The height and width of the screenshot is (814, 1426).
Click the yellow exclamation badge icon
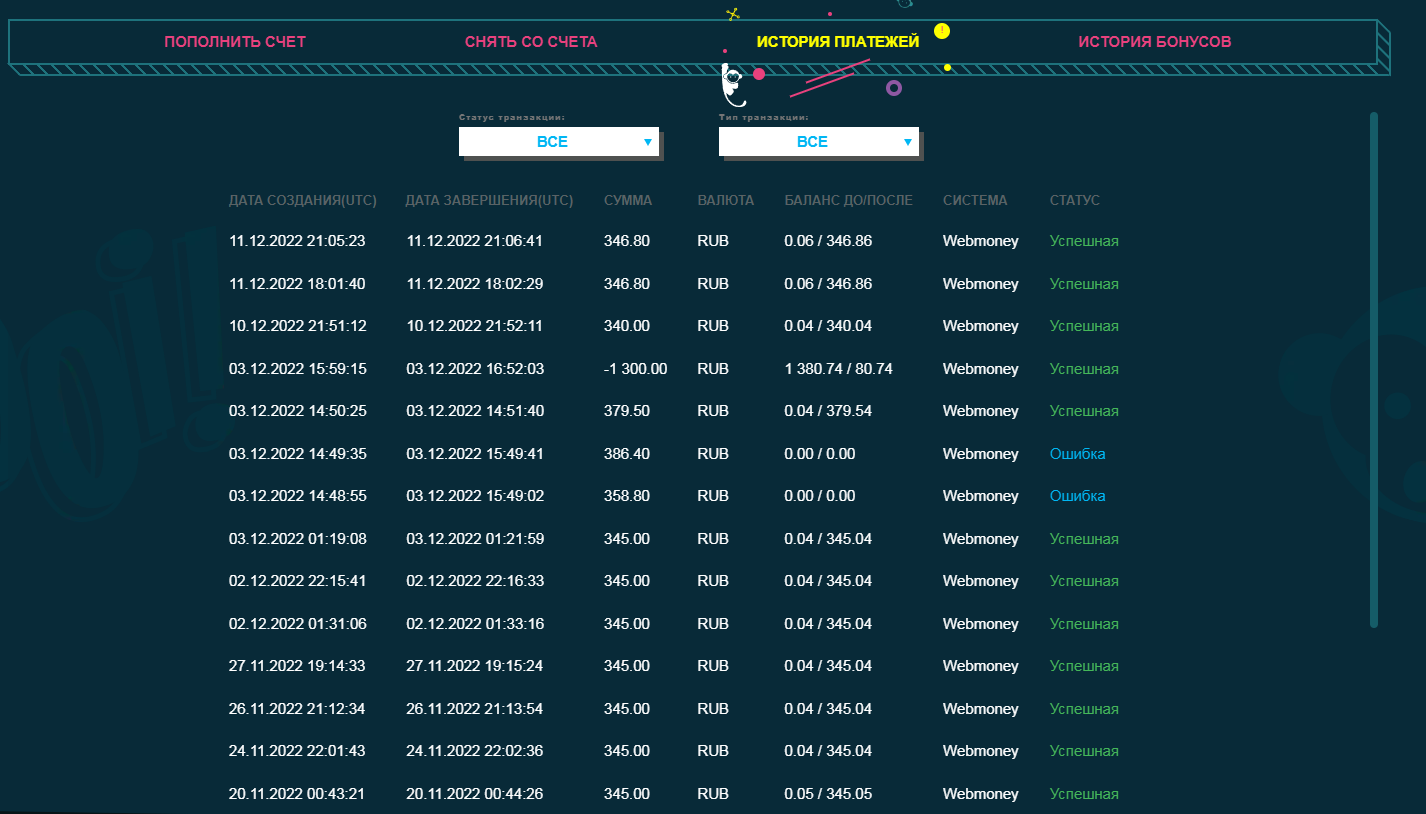tap(941, 31)
